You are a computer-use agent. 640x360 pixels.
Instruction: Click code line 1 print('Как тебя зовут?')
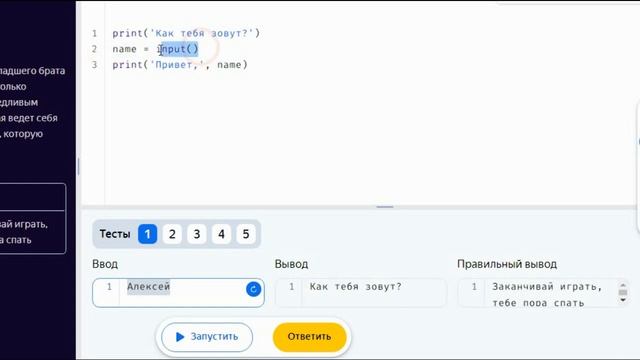coord(186,33)
